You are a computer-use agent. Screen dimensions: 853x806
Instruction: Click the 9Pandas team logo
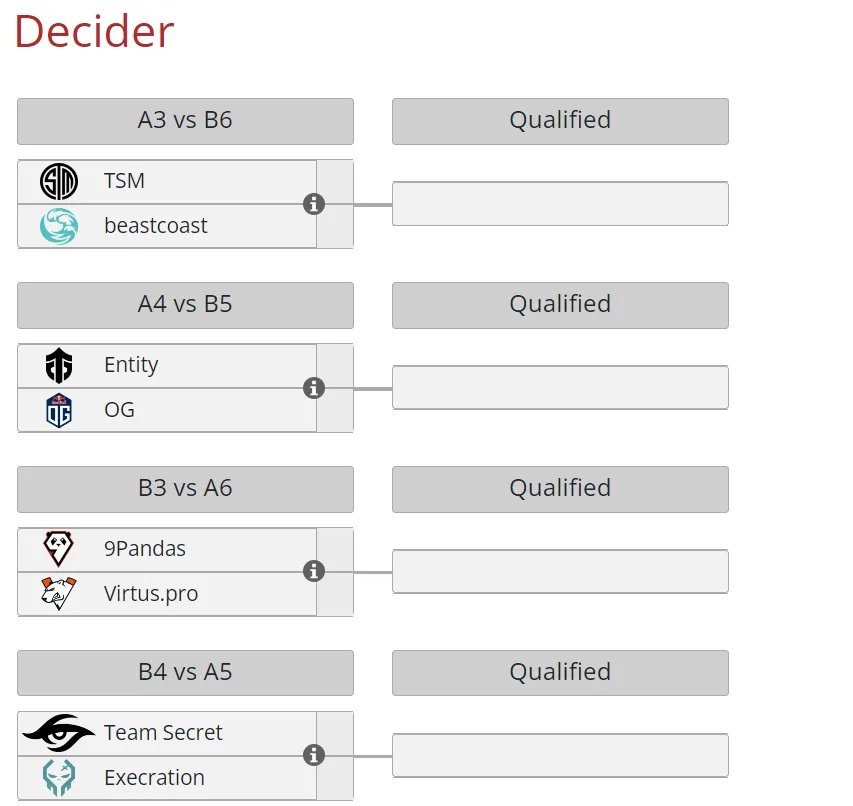tap(59, 549)
